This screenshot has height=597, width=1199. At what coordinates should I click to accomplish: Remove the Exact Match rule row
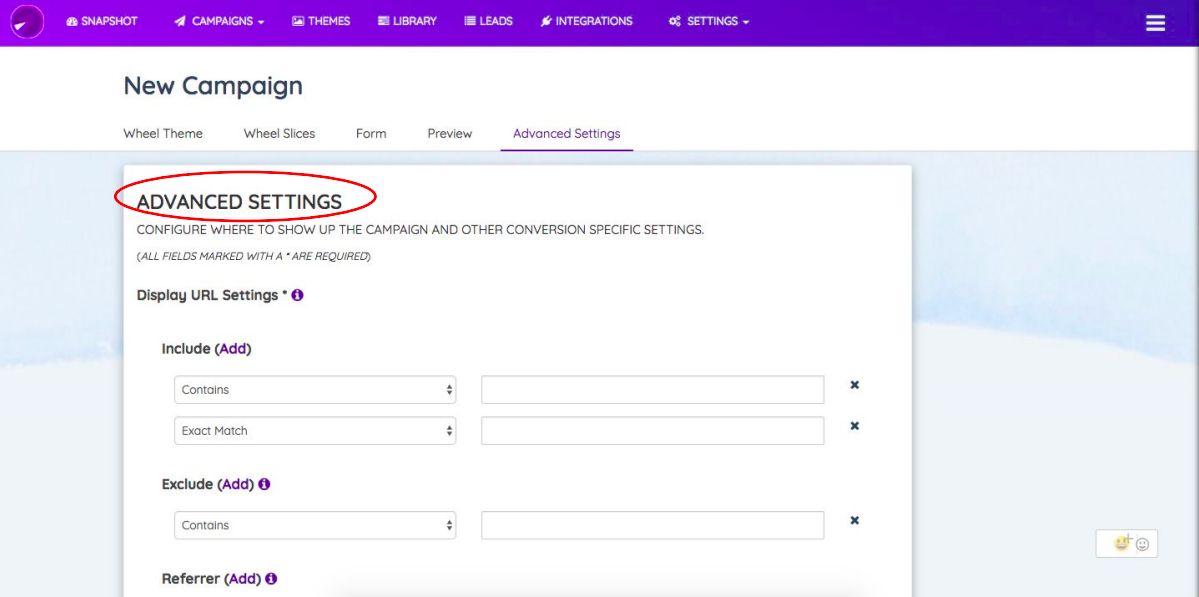855,426
